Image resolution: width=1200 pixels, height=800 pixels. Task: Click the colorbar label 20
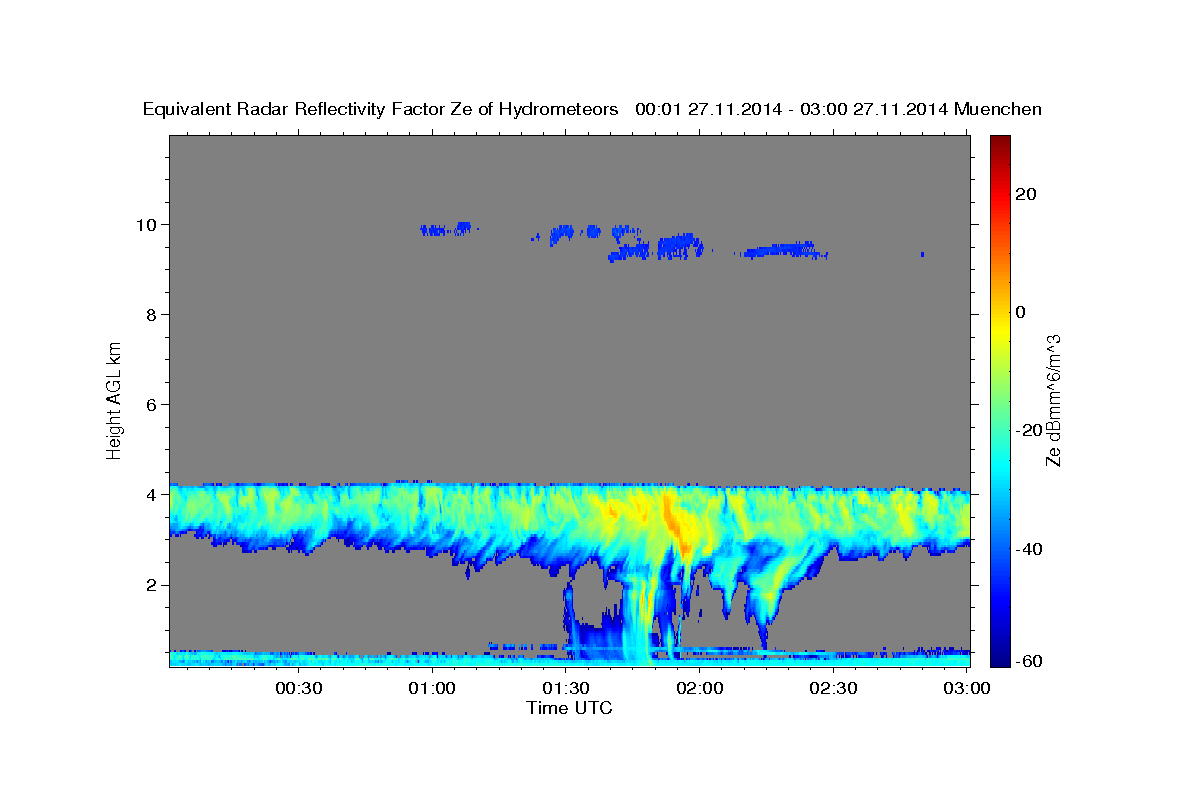point(1025,194)
